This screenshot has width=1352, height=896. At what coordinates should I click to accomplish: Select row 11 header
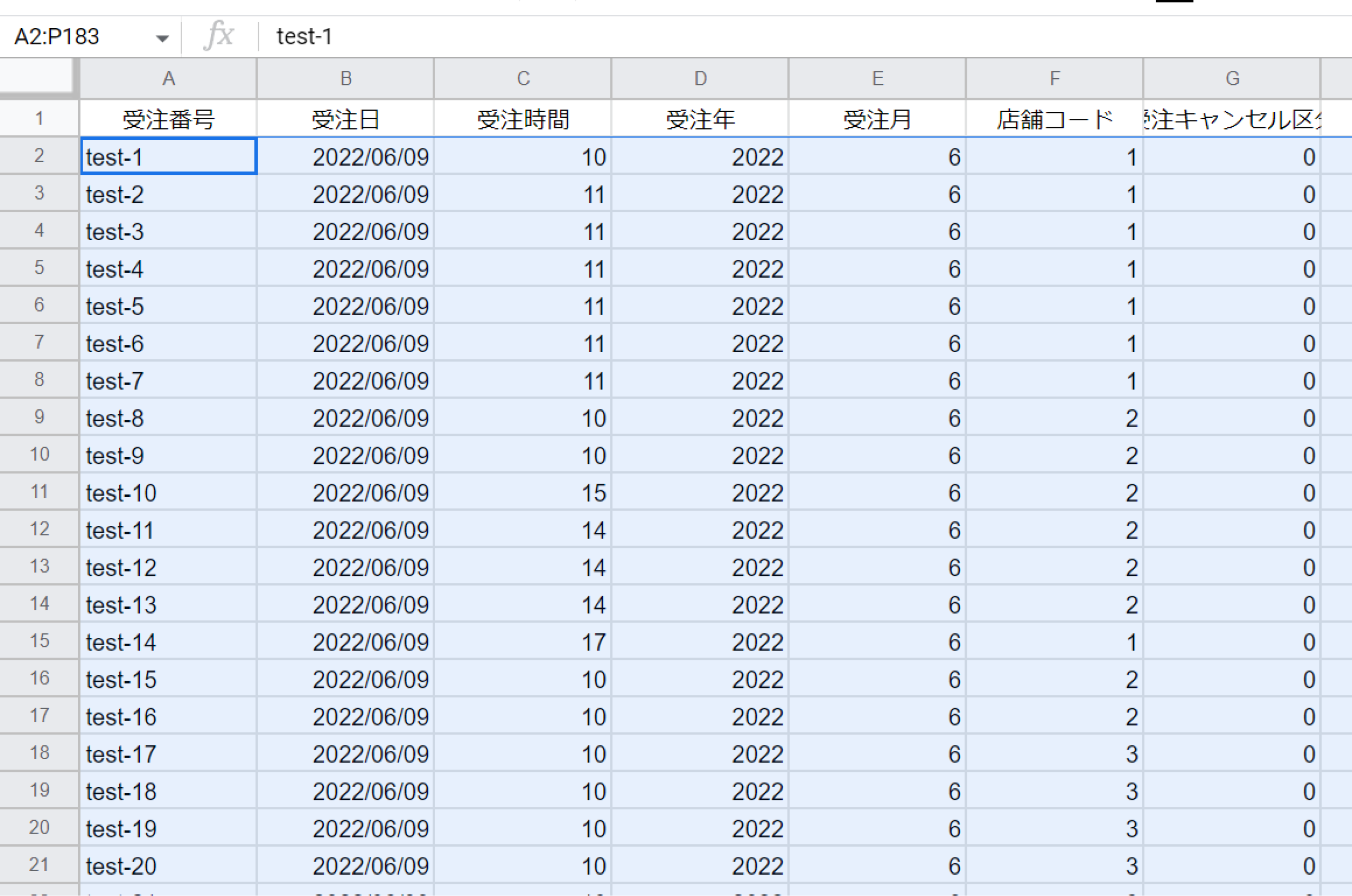tap(39, 492)
